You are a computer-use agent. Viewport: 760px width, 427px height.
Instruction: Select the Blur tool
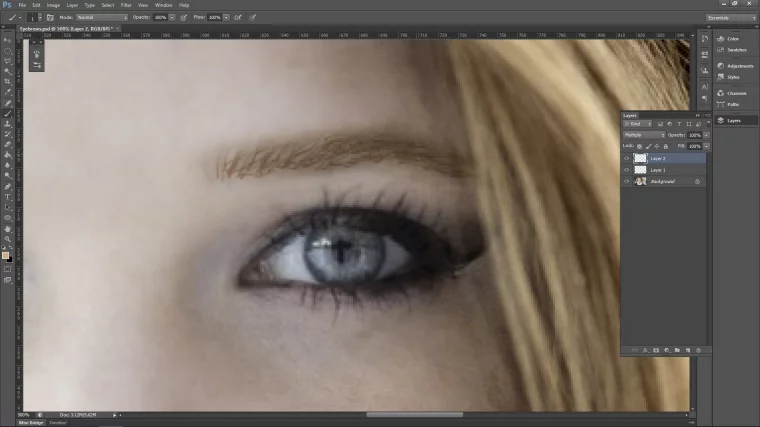point(7,165)
